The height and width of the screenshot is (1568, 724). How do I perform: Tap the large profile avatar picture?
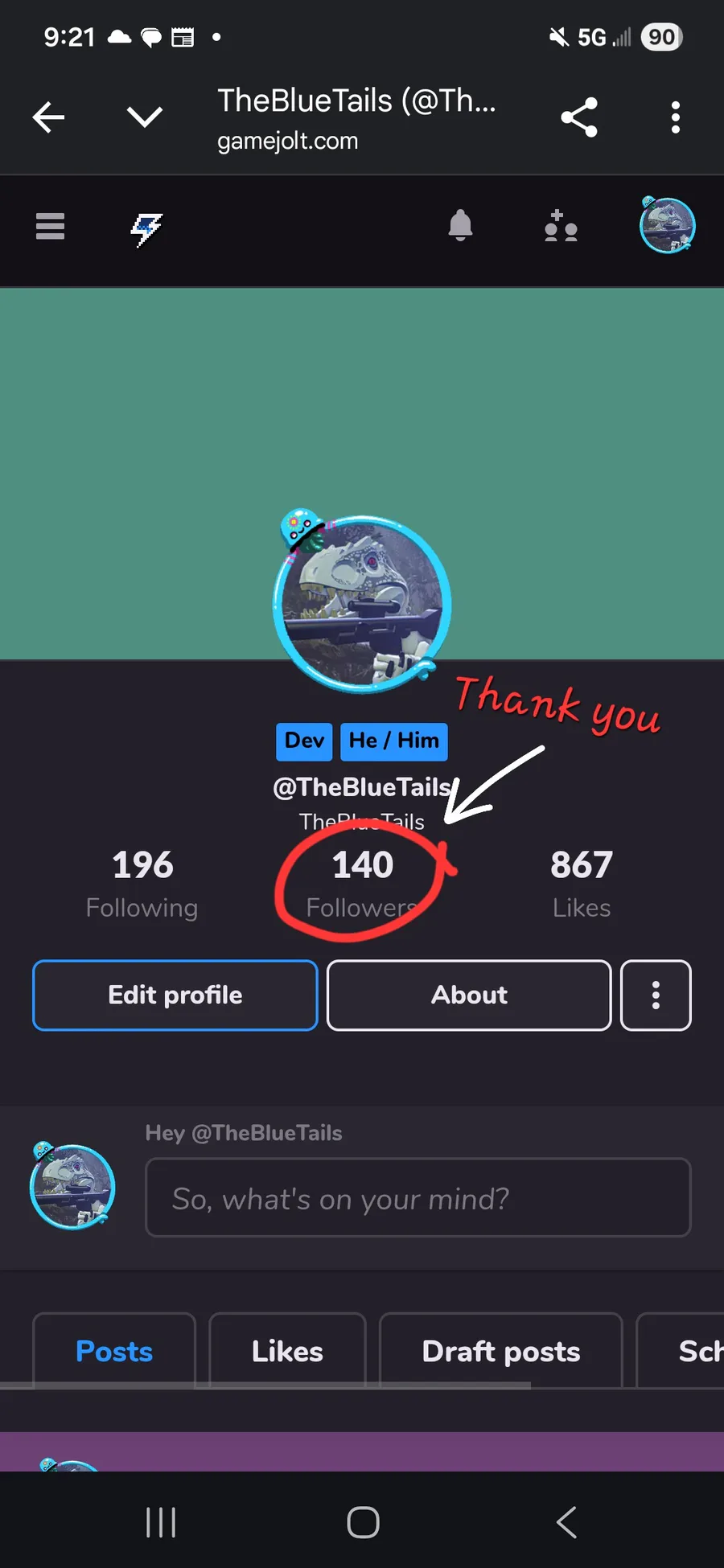coord(361,603)
